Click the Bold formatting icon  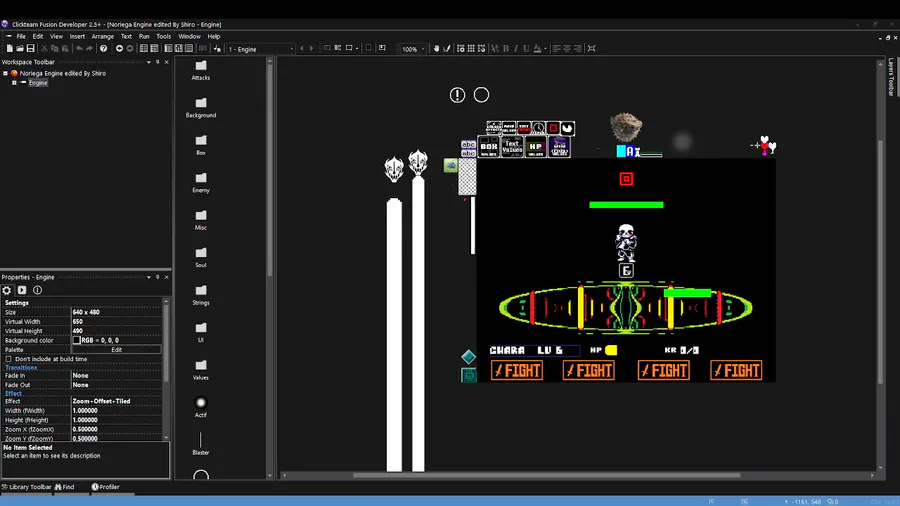point(506,49)
